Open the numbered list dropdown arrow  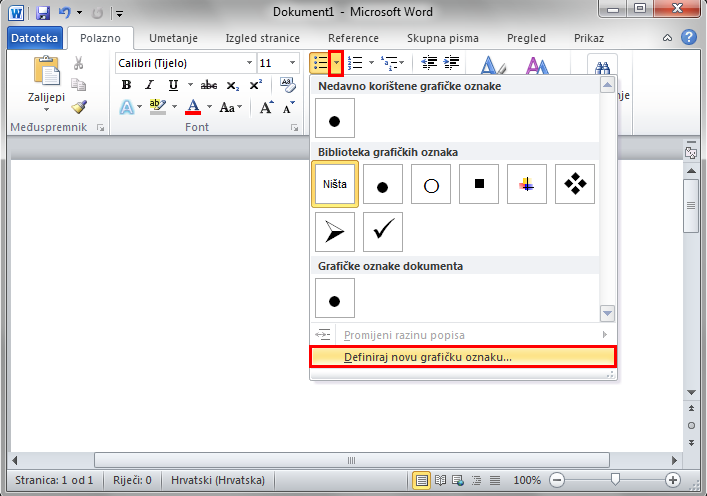point(371,63)
